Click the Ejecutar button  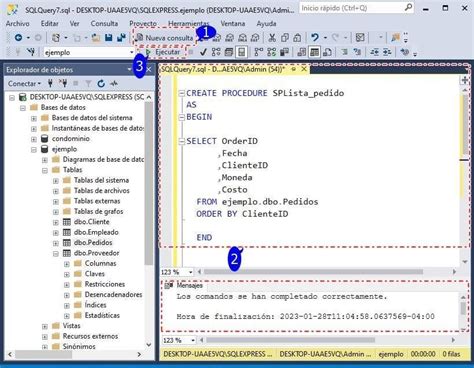pos(164,52)
